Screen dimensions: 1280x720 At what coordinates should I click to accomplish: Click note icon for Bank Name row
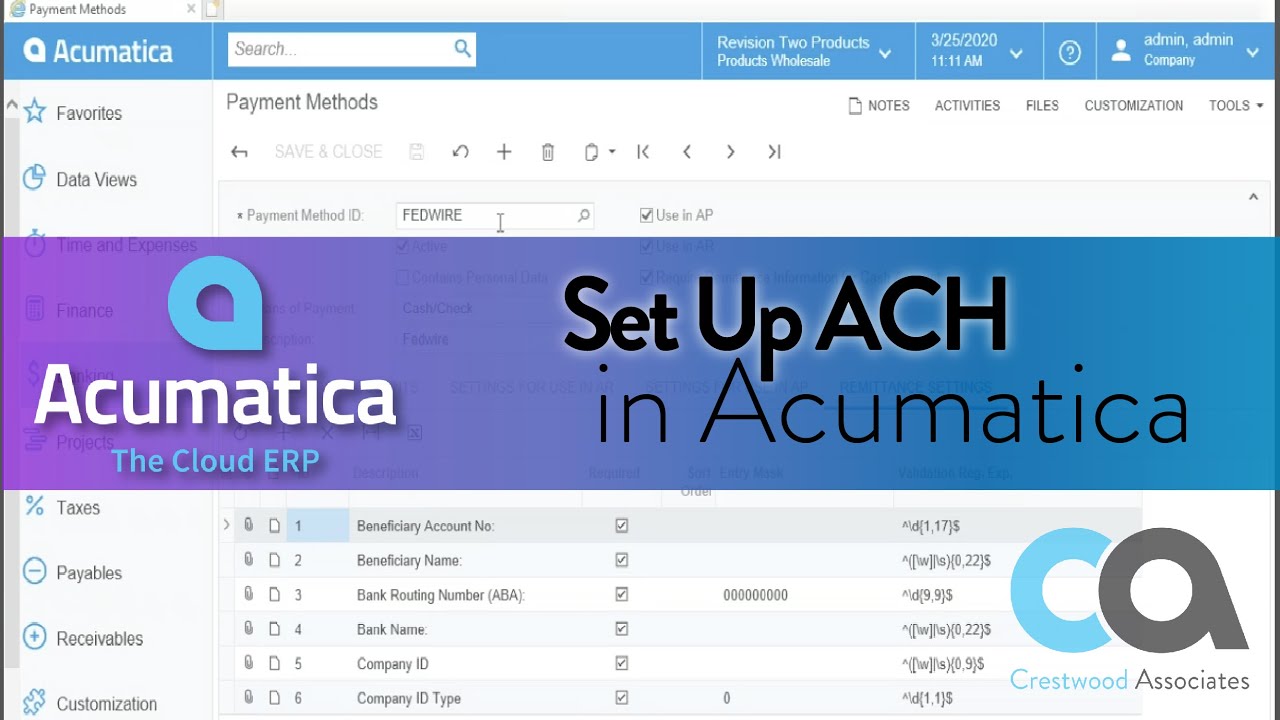click(275, 629)
